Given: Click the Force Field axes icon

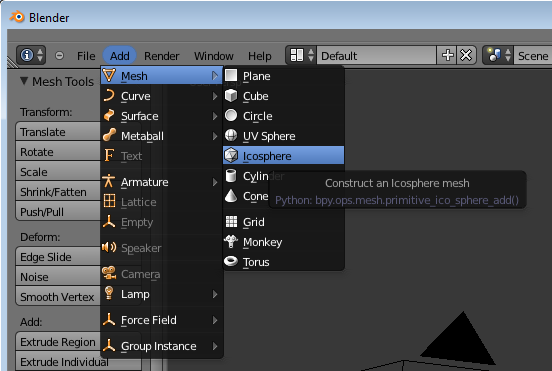Looking at the screenshot, I should [109, 319].
